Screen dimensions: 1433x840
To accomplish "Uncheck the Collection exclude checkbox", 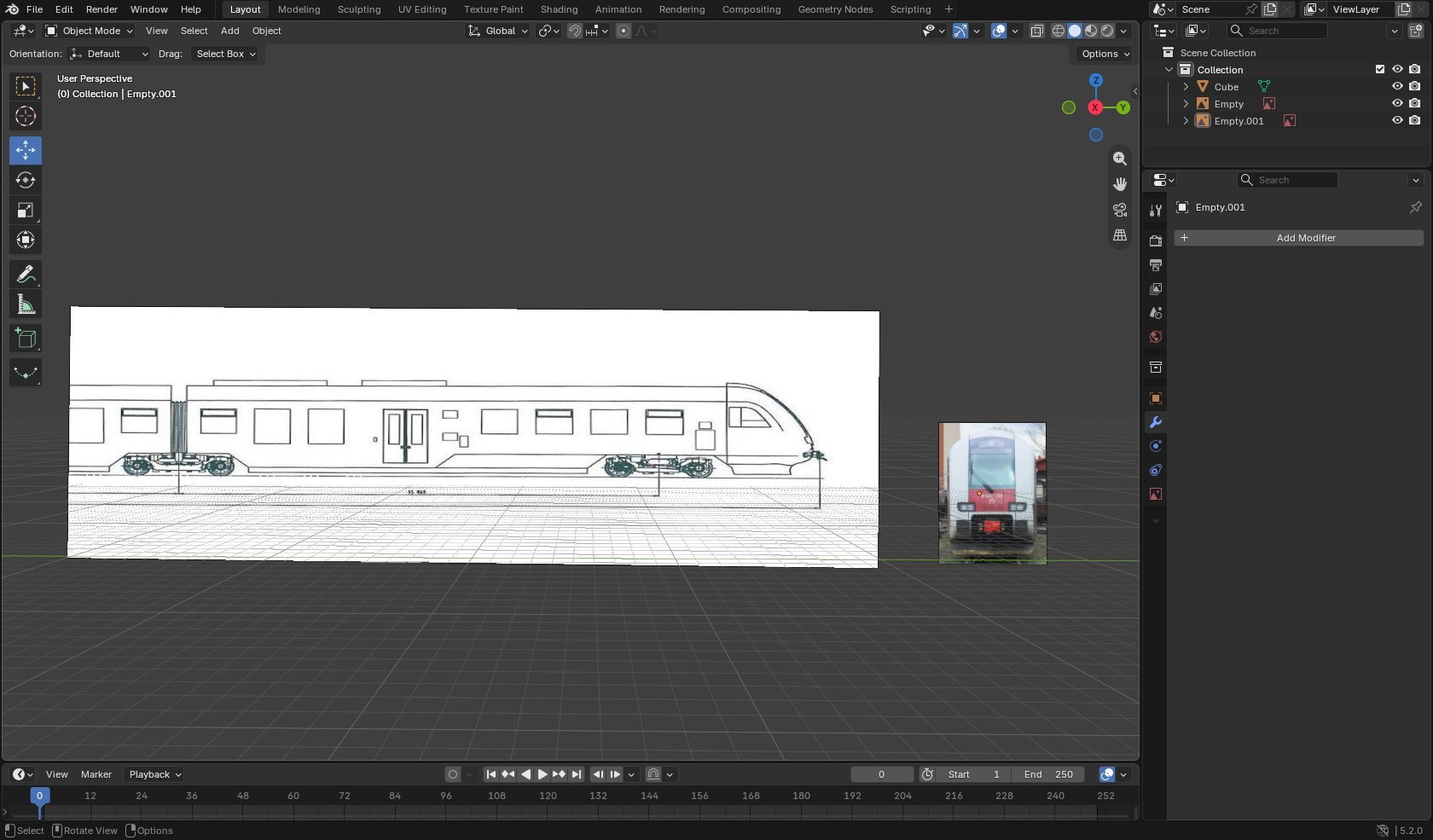I will 1380,69.
